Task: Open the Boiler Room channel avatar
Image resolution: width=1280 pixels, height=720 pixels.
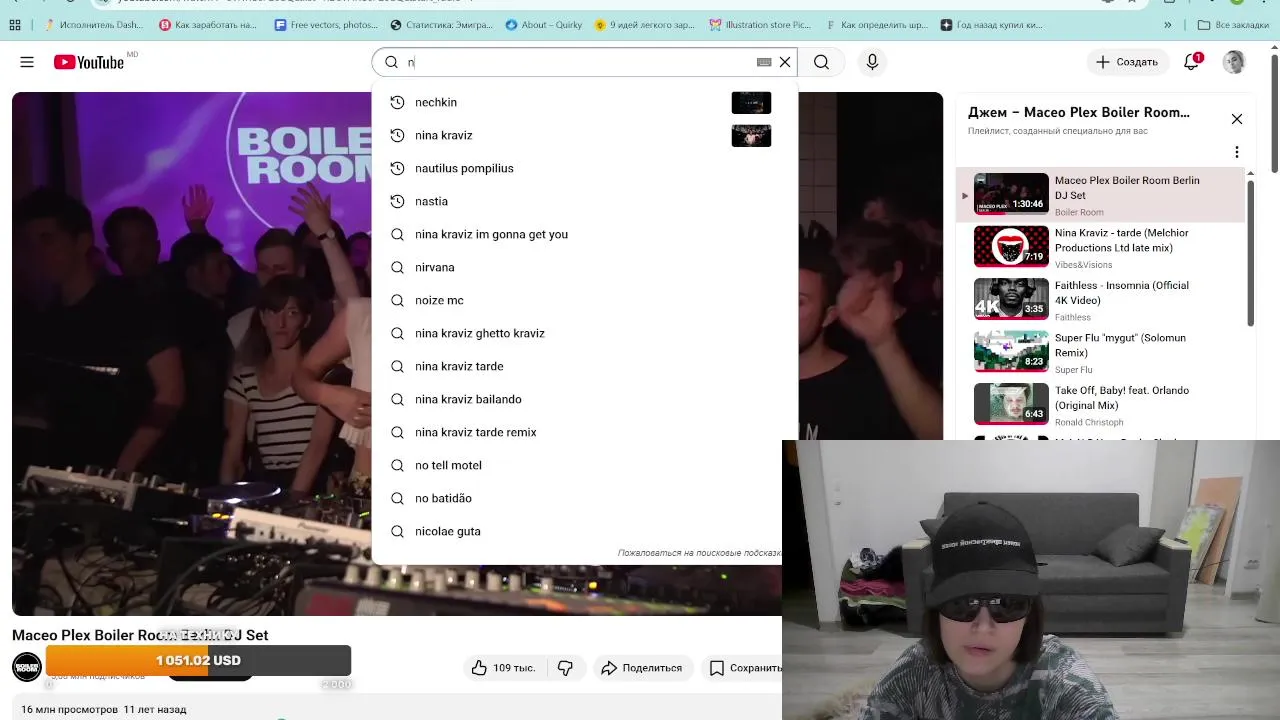Action: [27, 667]
